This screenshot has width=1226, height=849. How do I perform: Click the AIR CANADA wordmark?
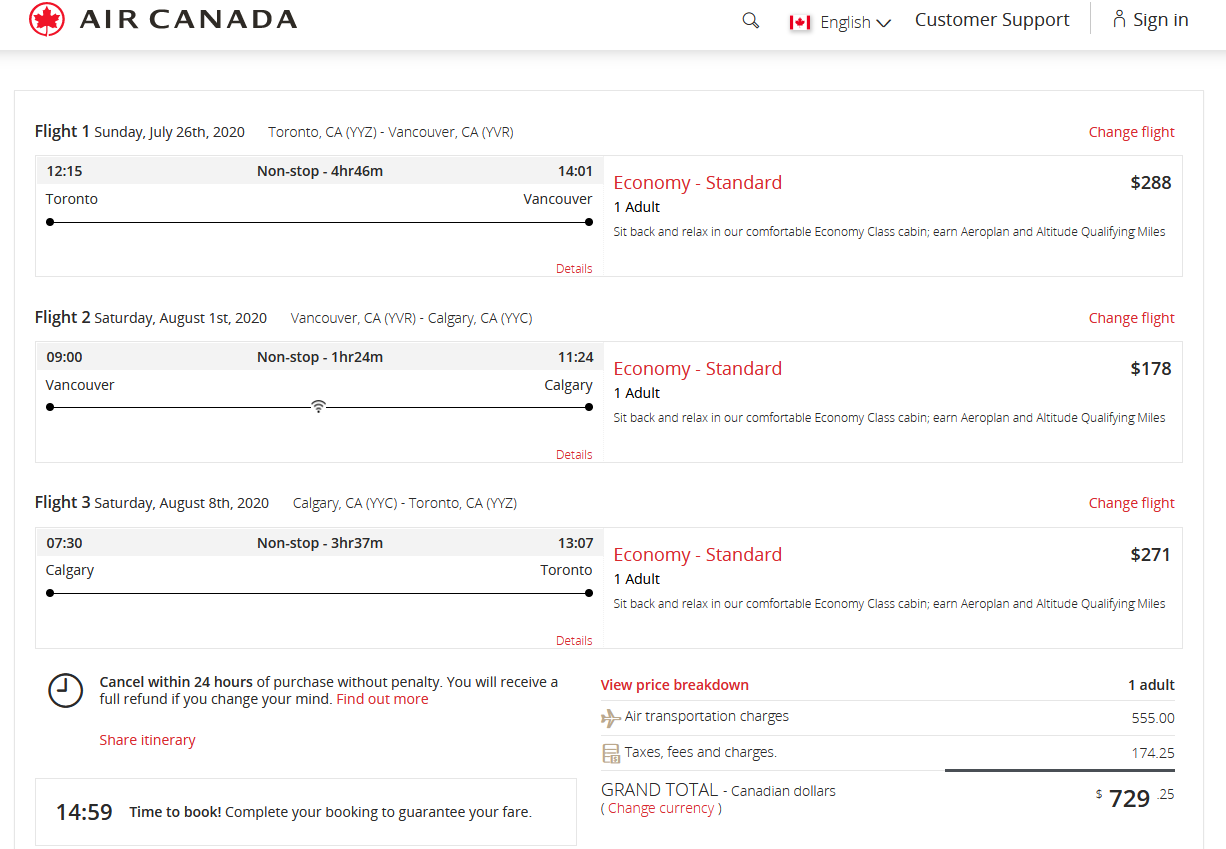(188, 19)
